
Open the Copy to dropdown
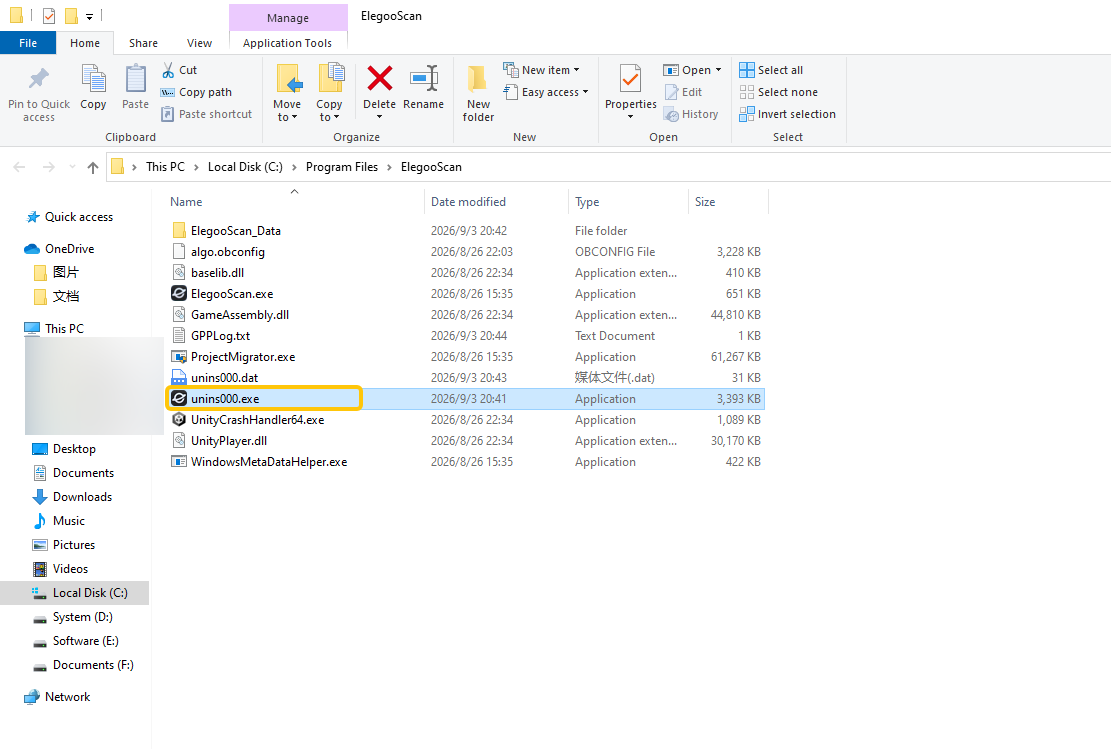pyautogui.click(x=329, y=93)
